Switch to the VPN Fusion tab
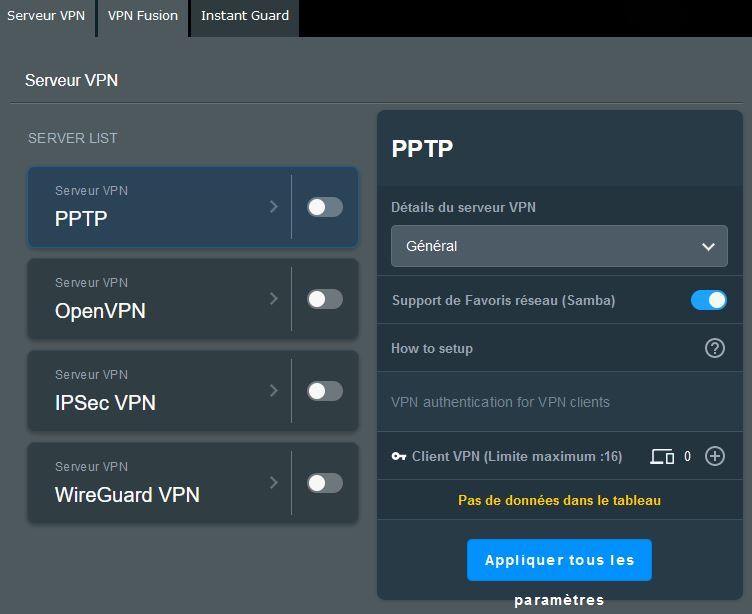 [143, 16]
